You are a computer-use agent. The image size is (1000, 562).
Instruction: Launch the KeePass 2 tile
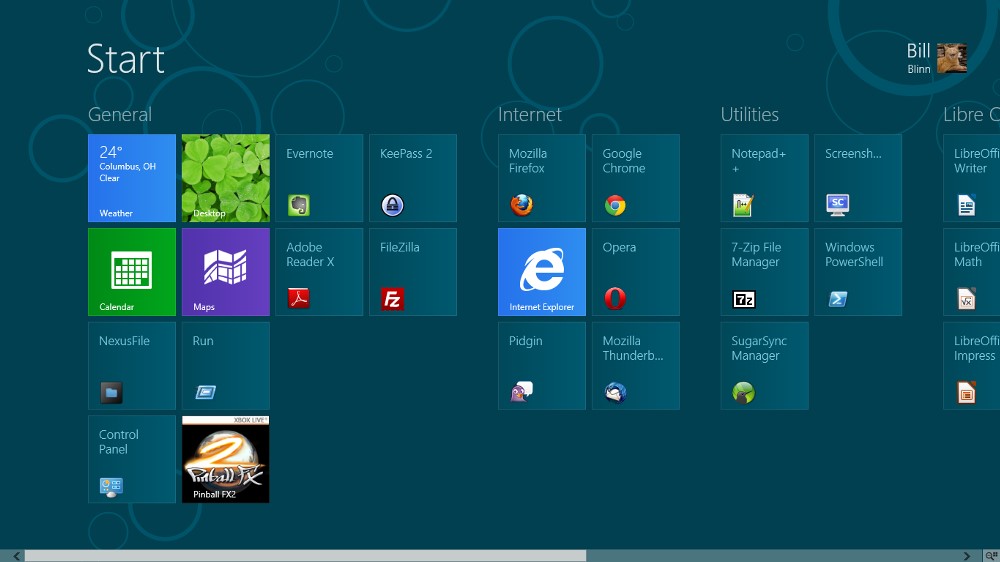click(x=413, y=178)
